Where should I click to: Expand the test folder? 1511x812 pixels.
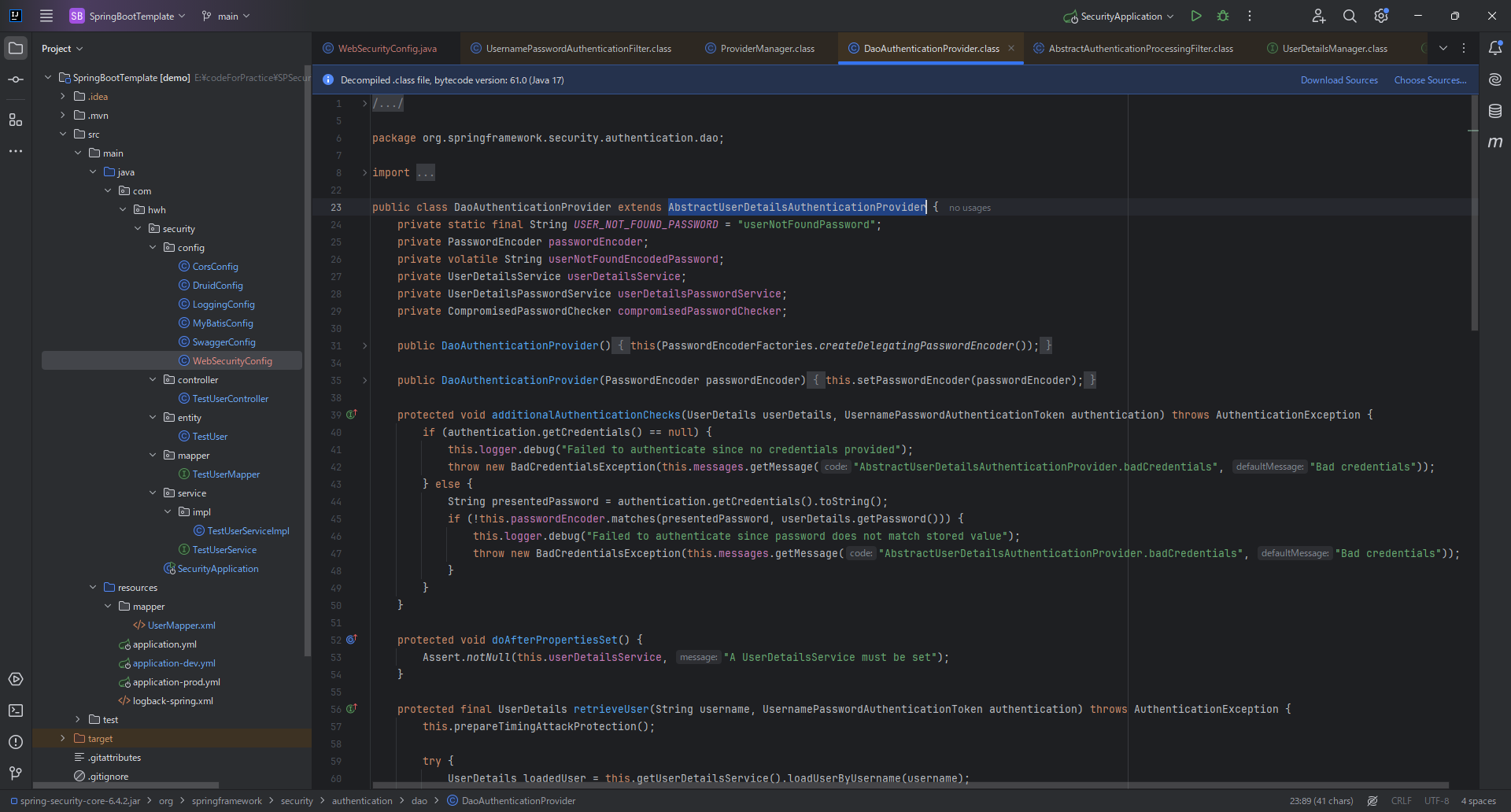click(78, 719)
